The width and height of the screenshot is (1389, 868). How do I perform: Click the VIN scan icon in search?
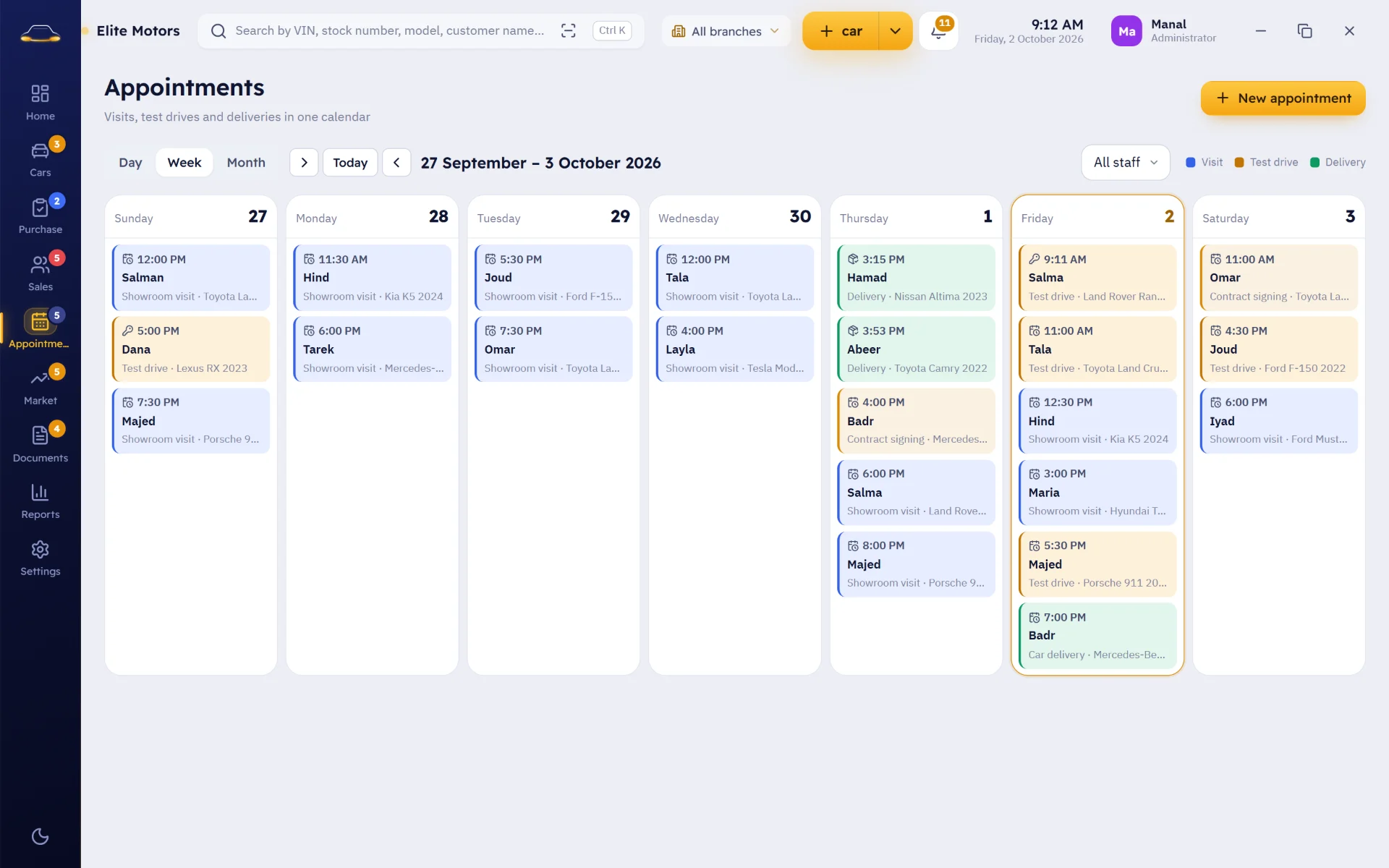tap(569, 30)
